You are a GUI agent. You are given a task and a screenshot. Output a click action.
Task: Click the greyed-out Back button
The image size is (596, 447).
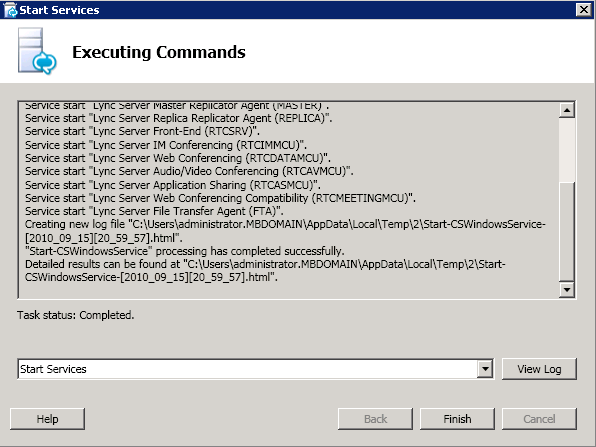coord(375,419)
